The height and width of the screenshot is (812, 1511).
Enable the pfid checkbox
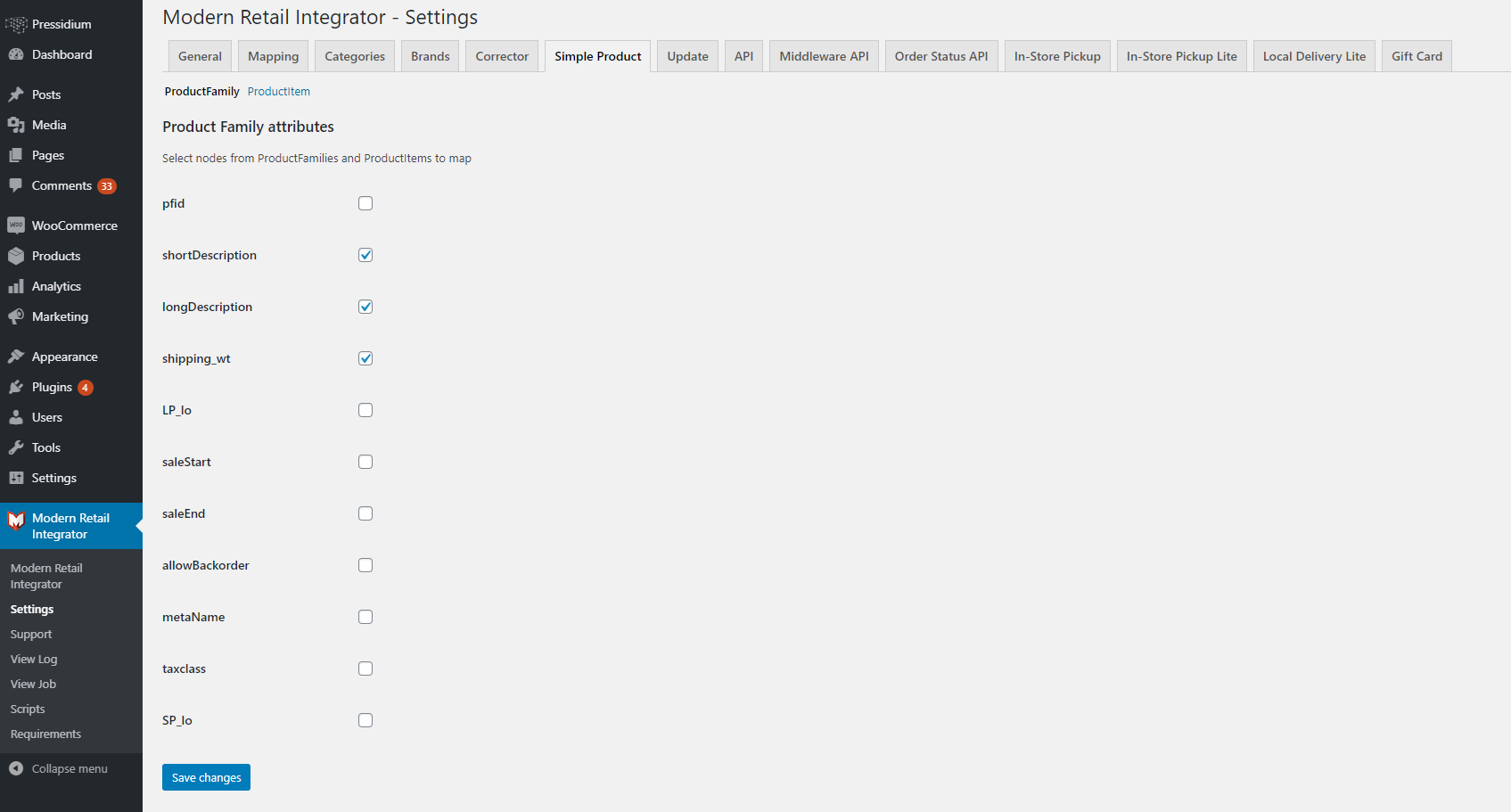tap(365, 203)
